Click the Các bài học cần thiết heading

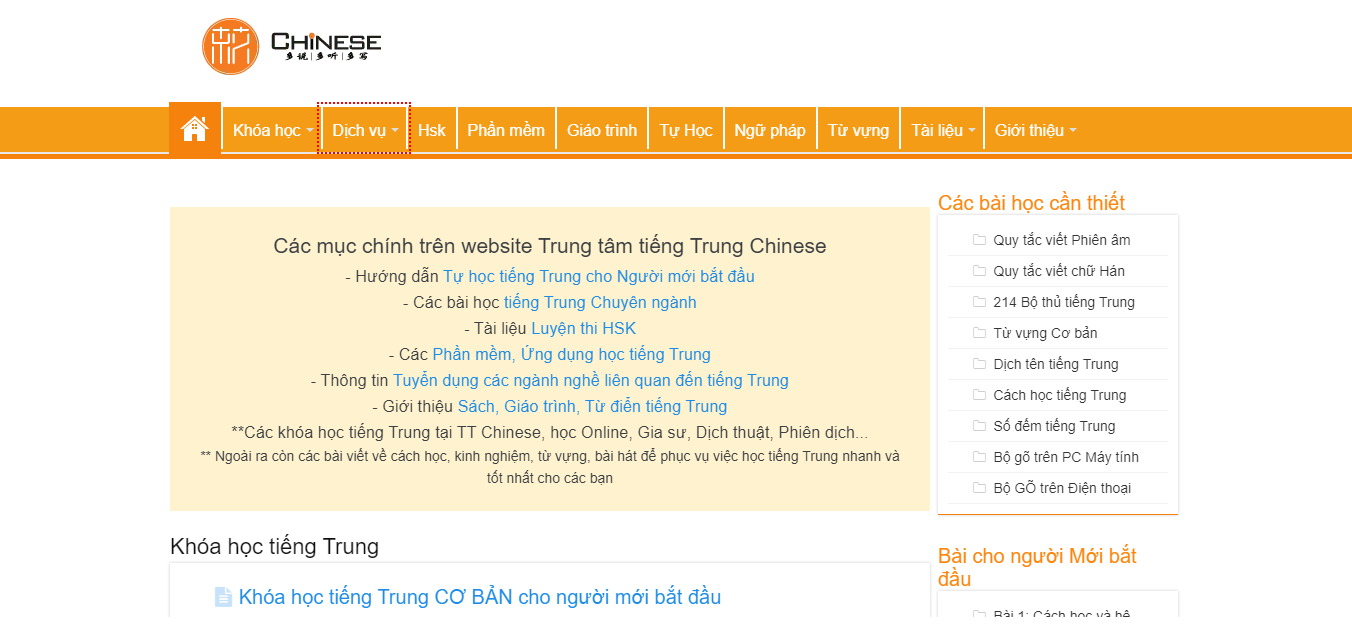click(x=1031, y=203)
